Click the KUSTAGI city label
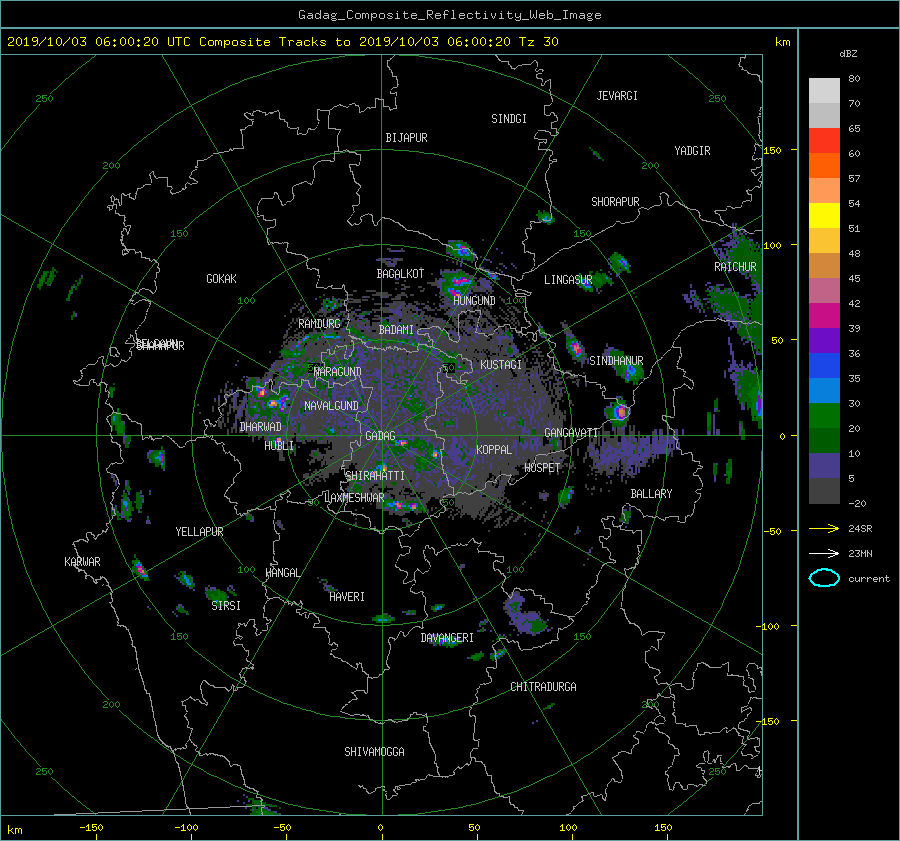Viewport: 900px width, 841px height. tap(501, 365)
